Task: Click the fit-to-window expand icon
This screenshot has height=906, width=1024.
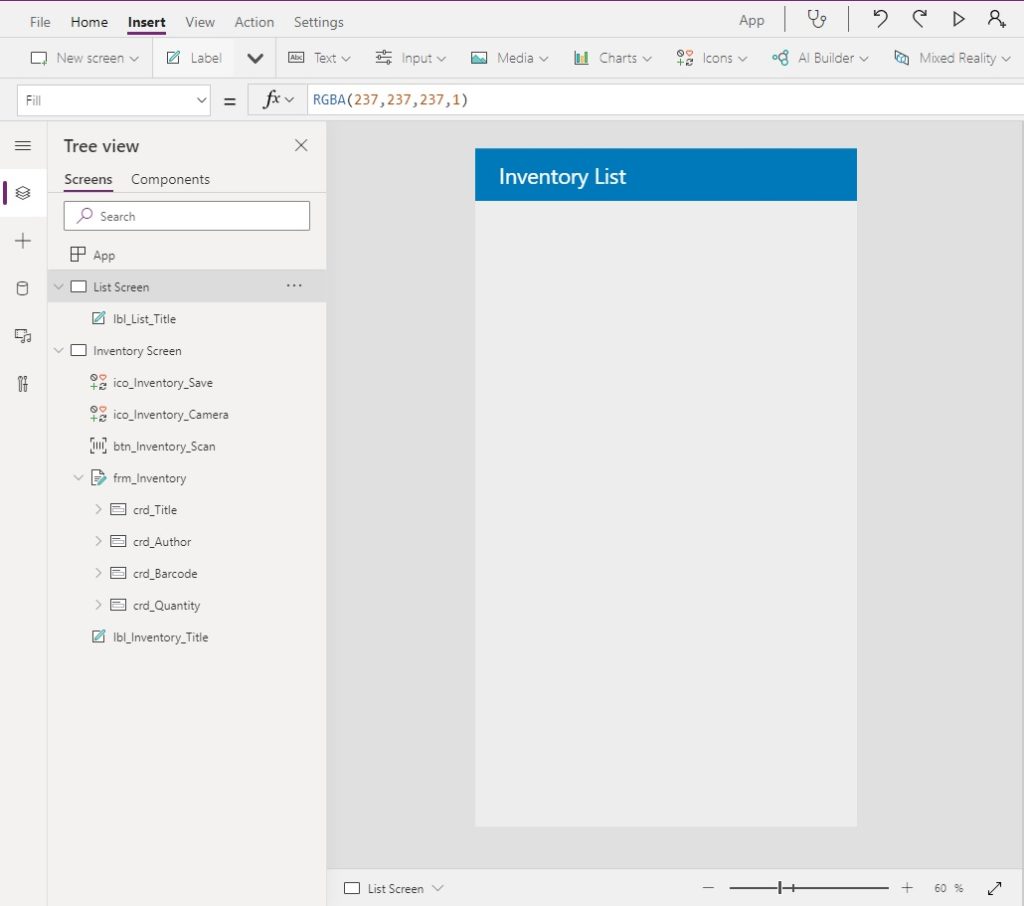Action: [995, 888]
